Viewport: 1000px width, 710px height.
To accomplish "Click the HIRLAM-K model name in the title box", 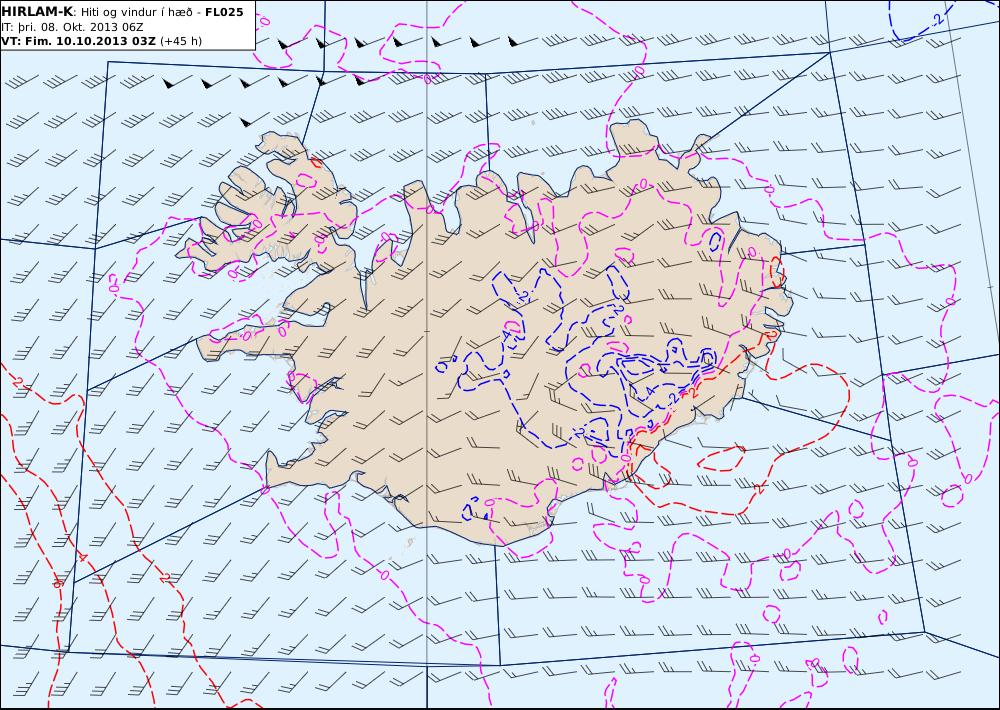I will 37,12.
